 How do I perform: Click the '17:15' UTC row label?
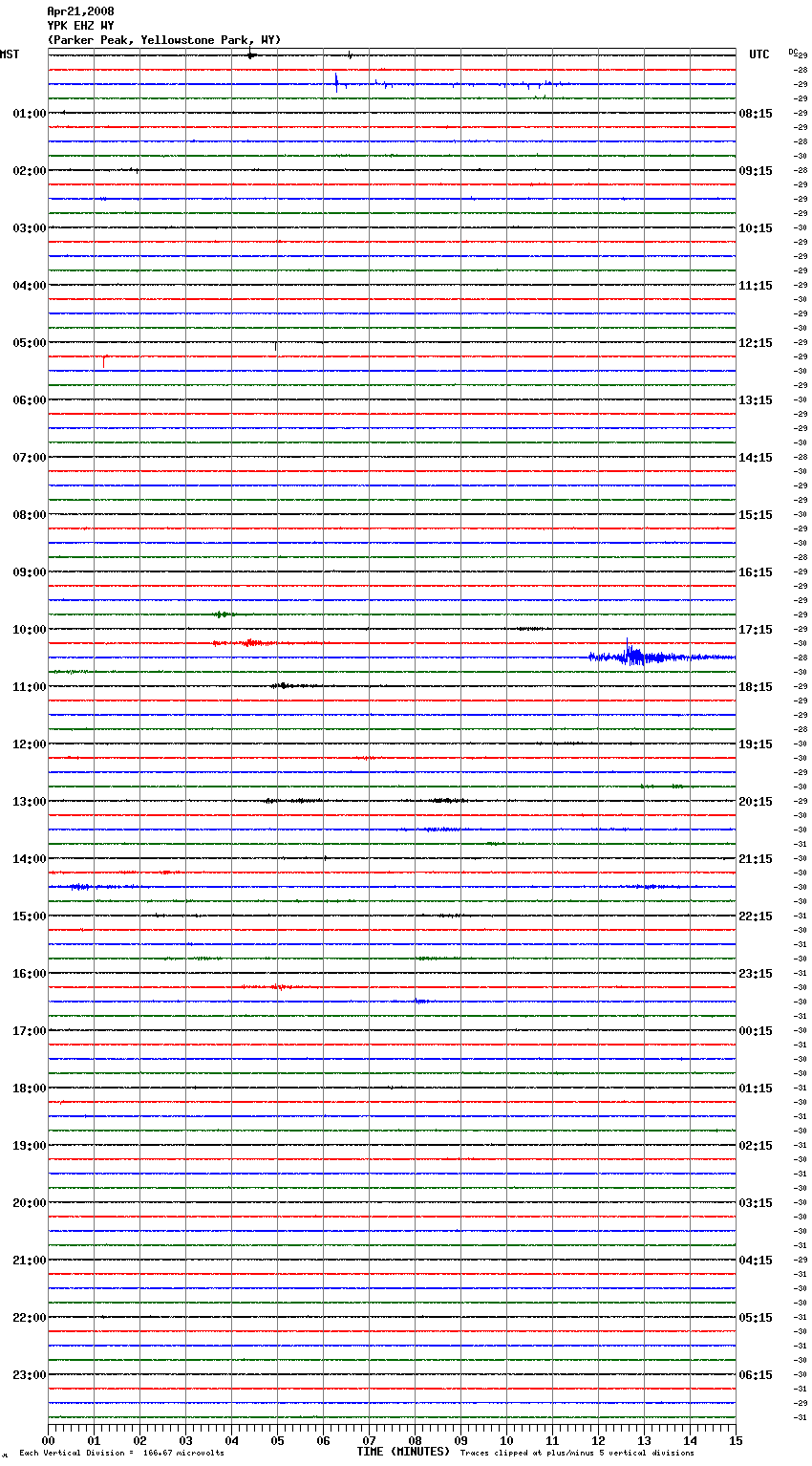pyautogui.click(x=756, y=630)
